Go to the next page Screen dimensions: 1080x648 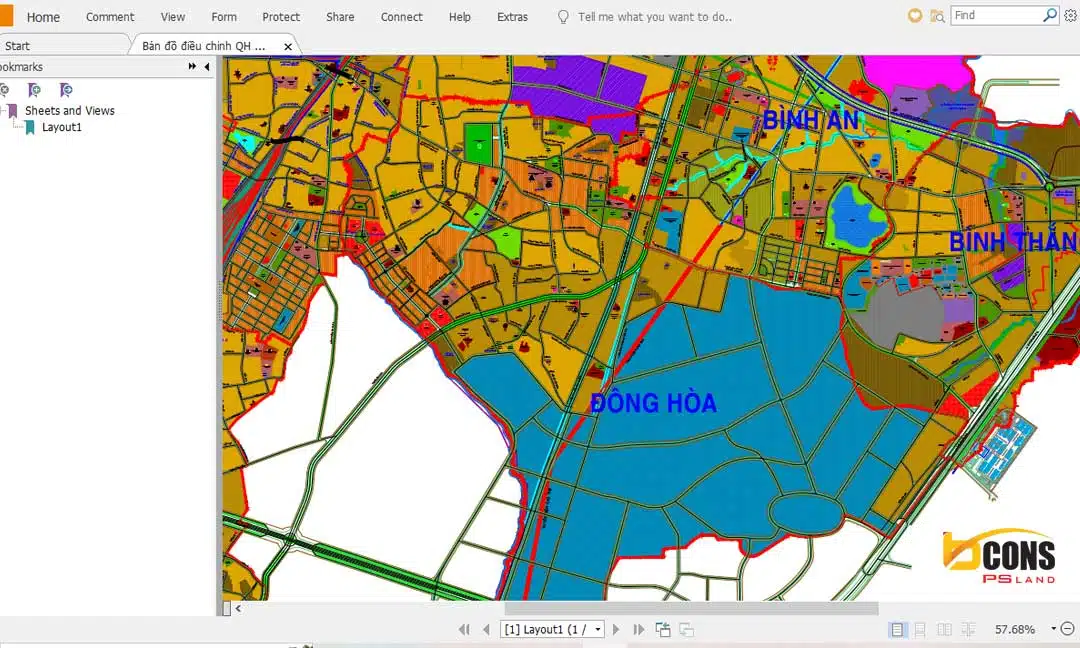click(616, 629)
